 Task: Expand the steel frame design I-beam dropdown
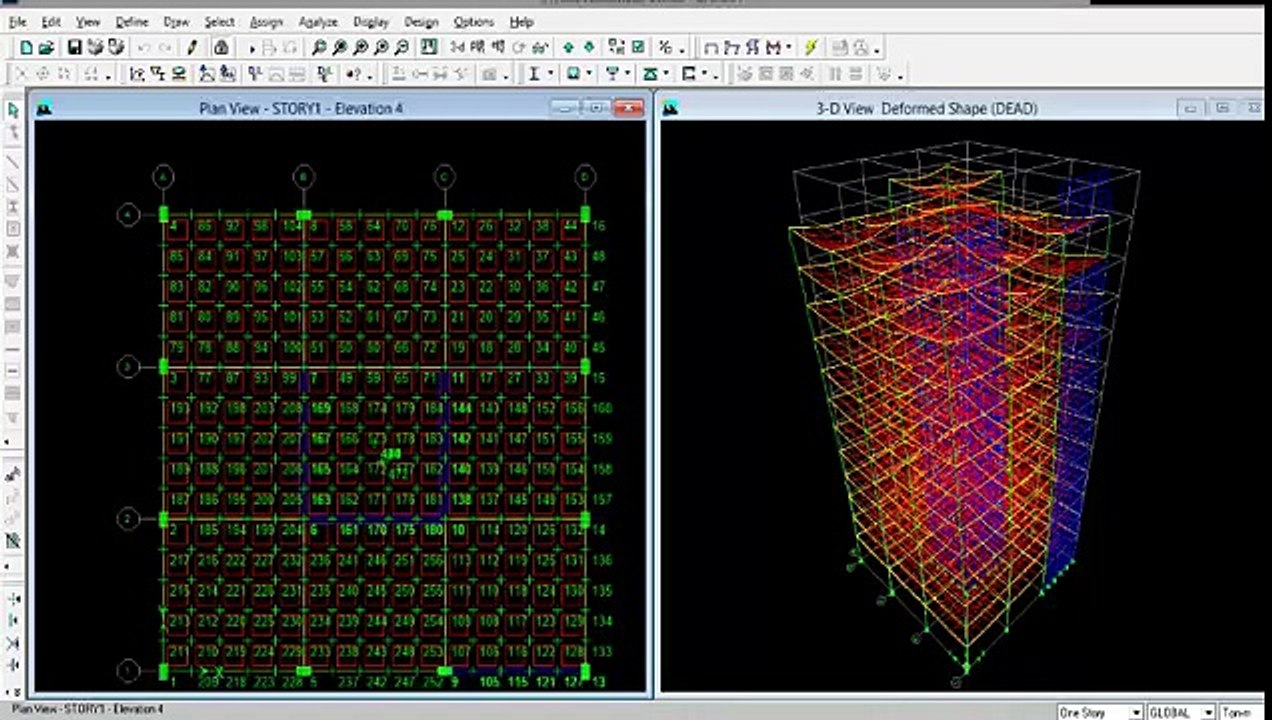(x=550, y=74)
